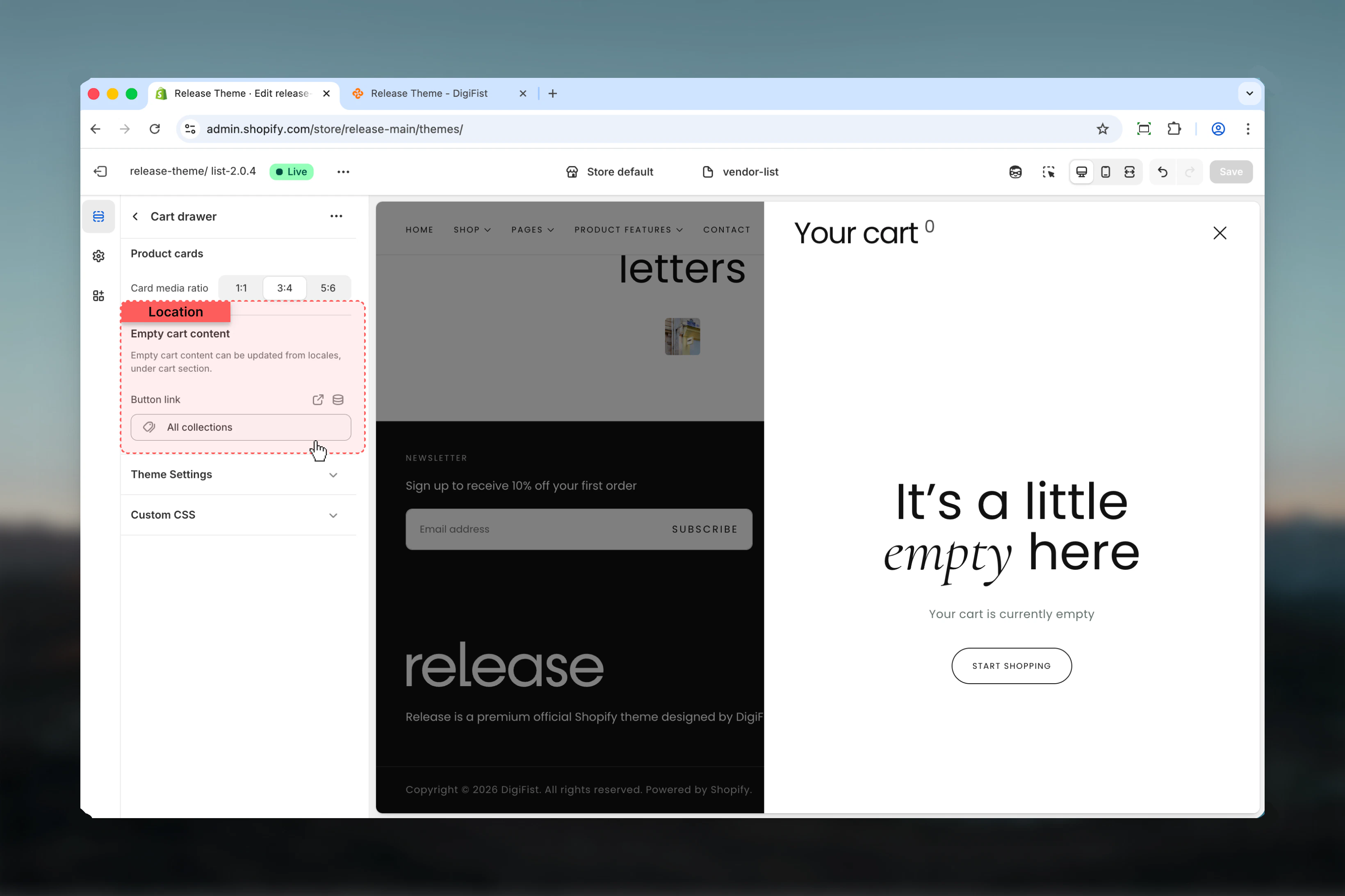Go back in browser history
Screen dimensions: 1345x896
[96, 129]
